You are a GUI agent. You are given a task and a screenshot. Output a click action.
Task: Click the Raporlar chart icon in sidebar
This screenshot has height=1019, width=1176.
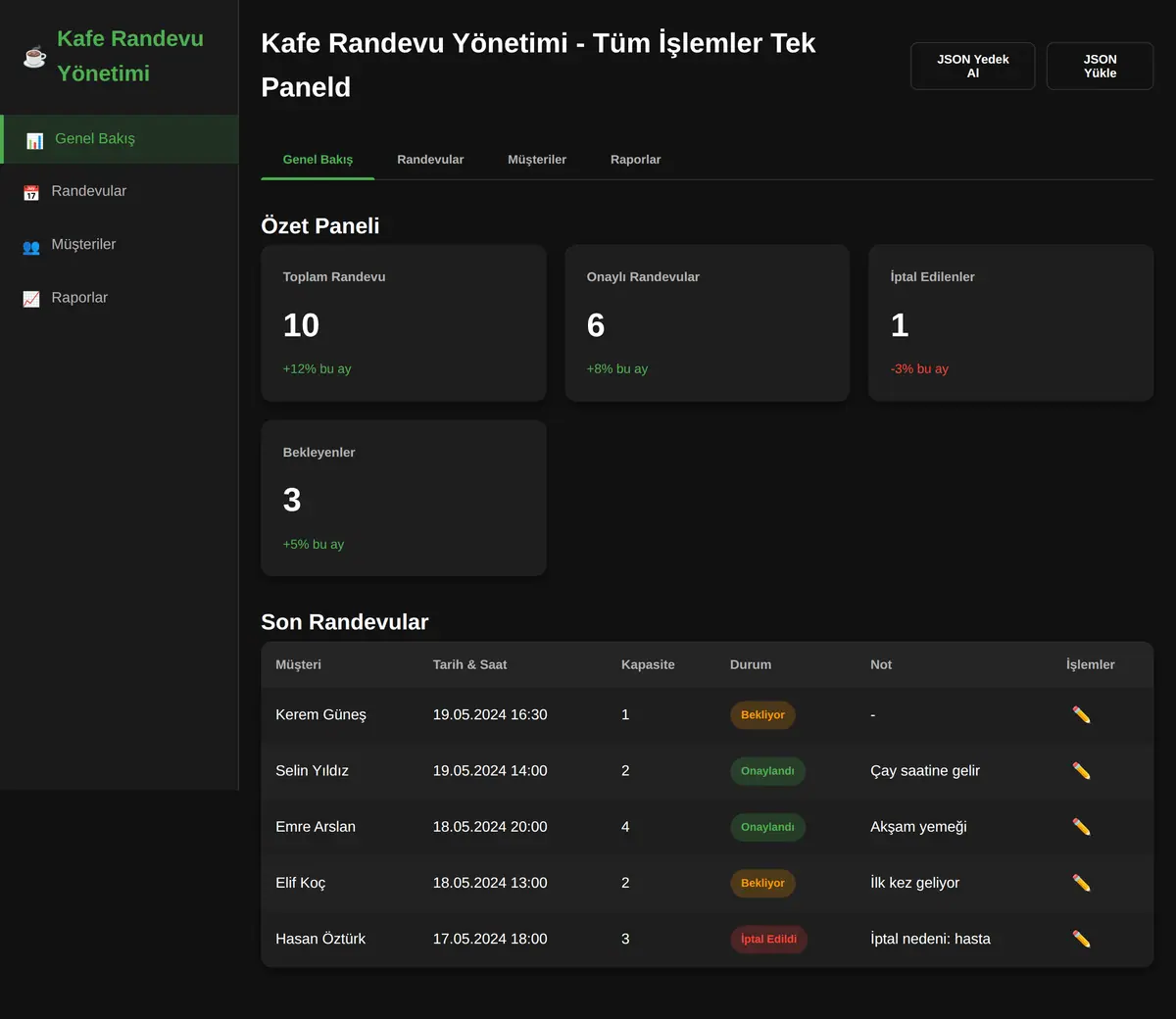(x=31, y=299)
